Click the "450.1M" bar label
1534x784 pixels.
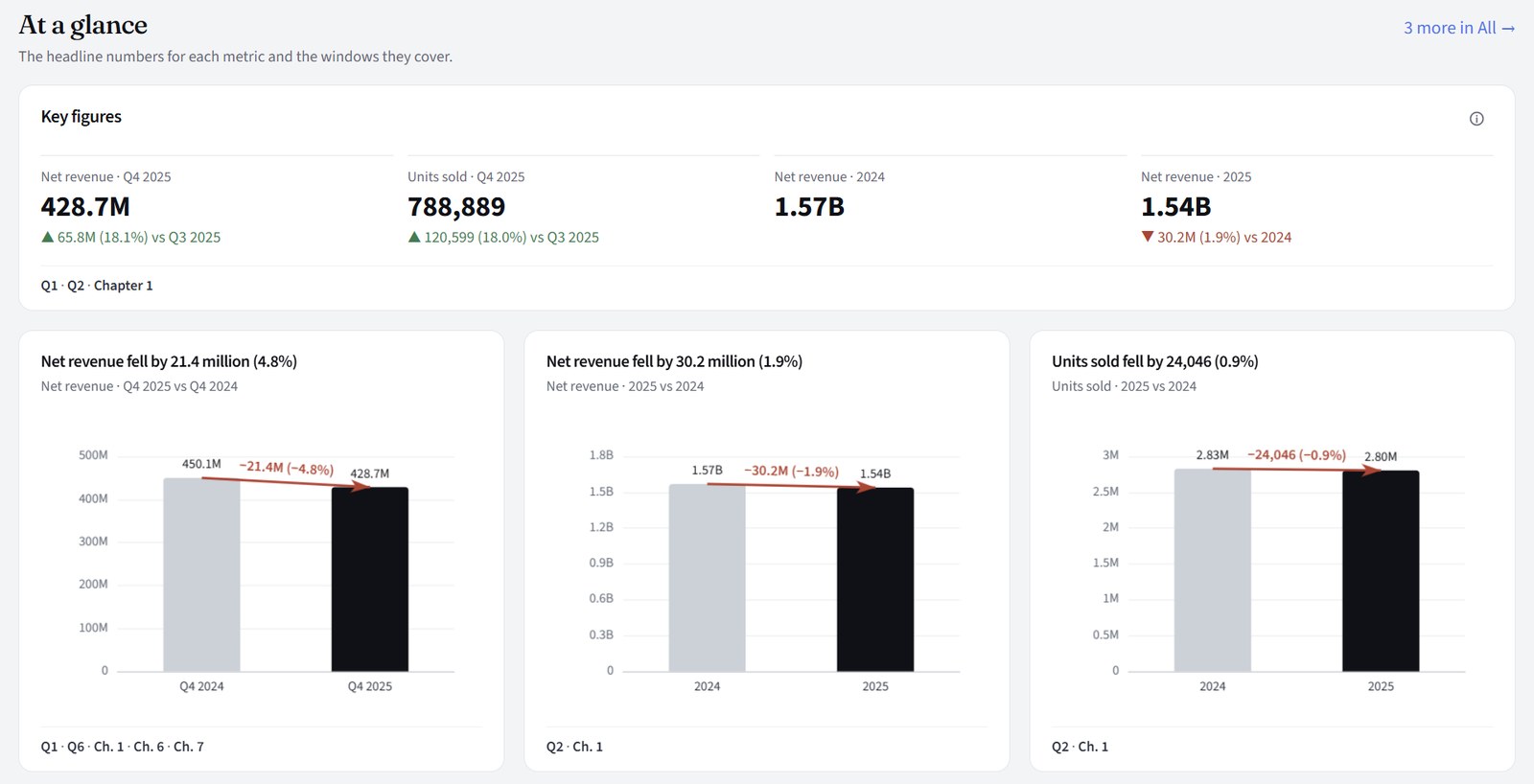(x=201, y=464)
